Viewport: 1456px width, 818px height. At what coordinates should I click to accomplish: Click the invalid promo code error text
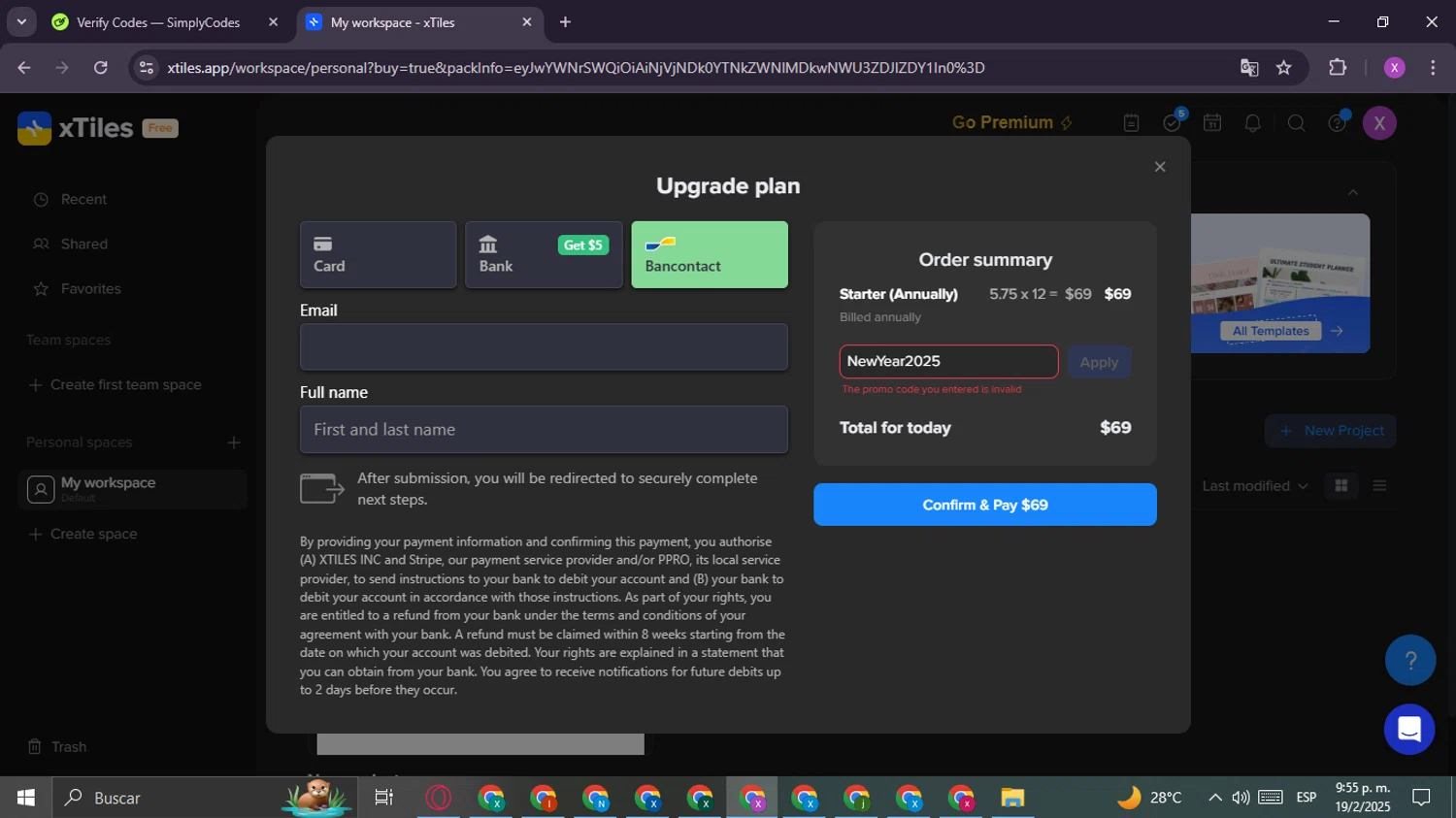[931, 389]
